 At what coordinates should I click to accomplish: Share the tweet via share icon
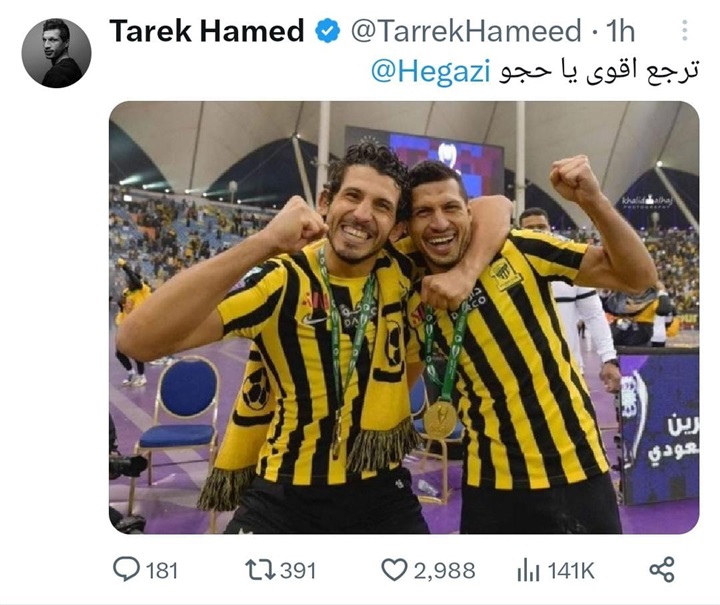(662, 570)
